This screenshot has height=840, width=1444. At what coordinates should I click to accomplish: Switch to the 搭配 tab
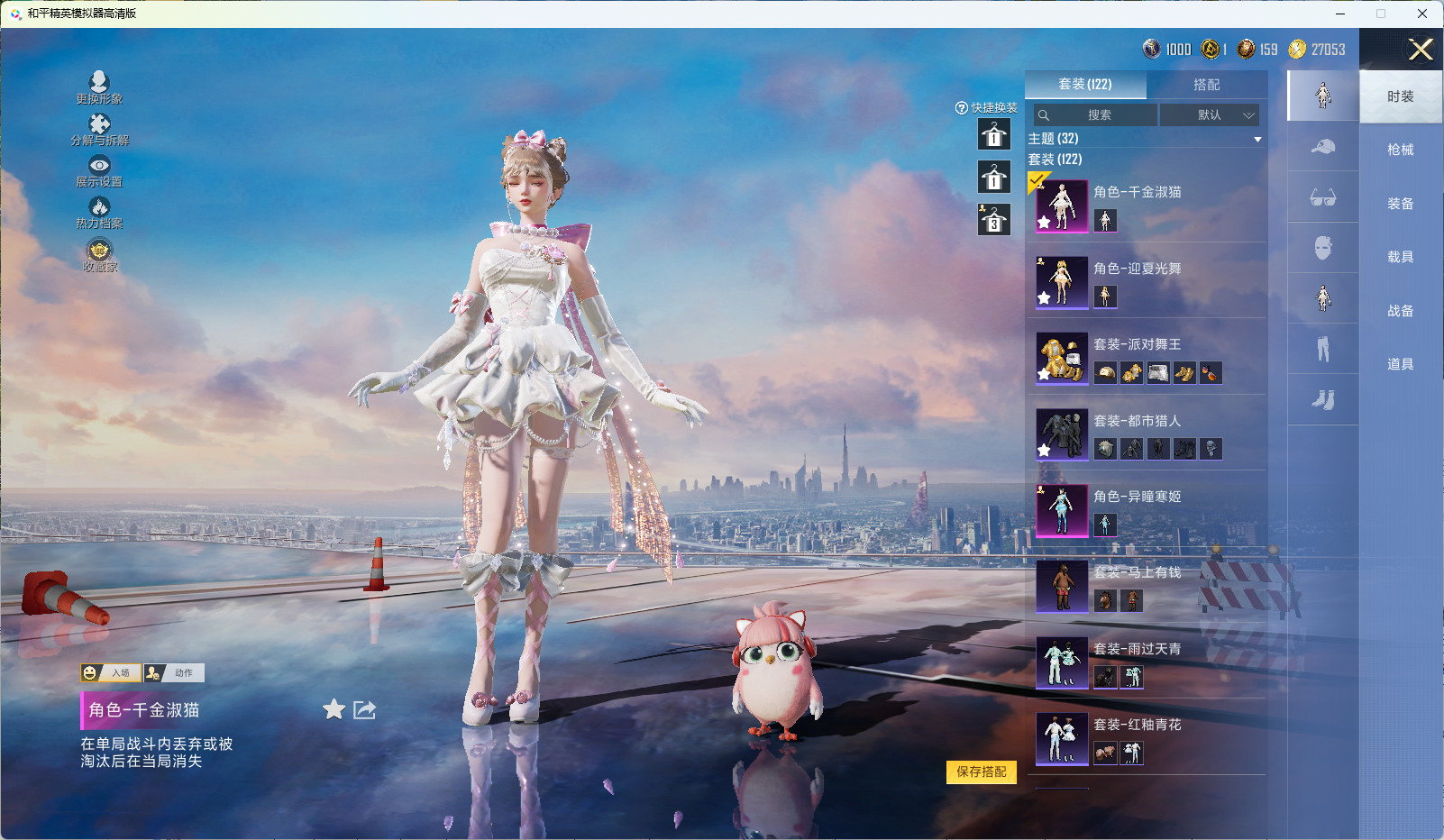click(x=1206, y=85)
